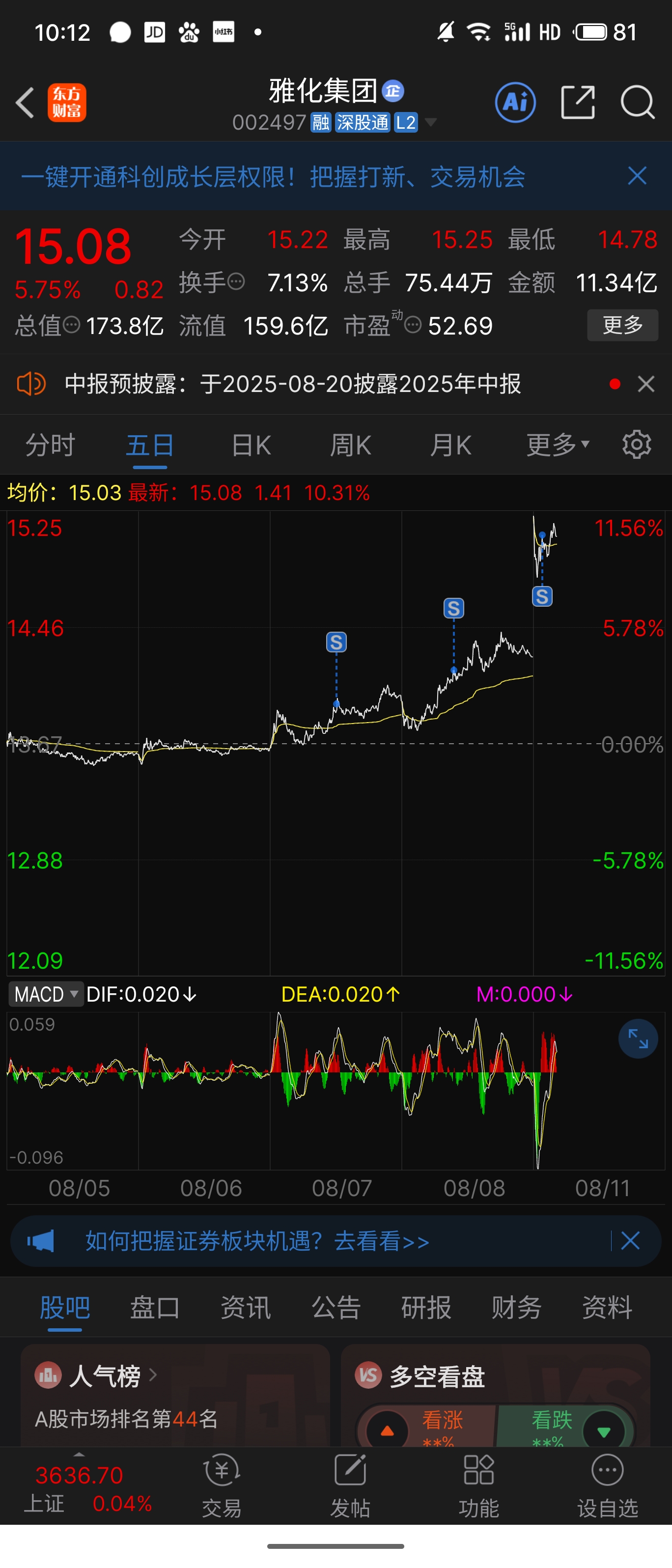672x1568 pixels.
Task: Tap the L2 level badge
Action: [x=405, y=122]
